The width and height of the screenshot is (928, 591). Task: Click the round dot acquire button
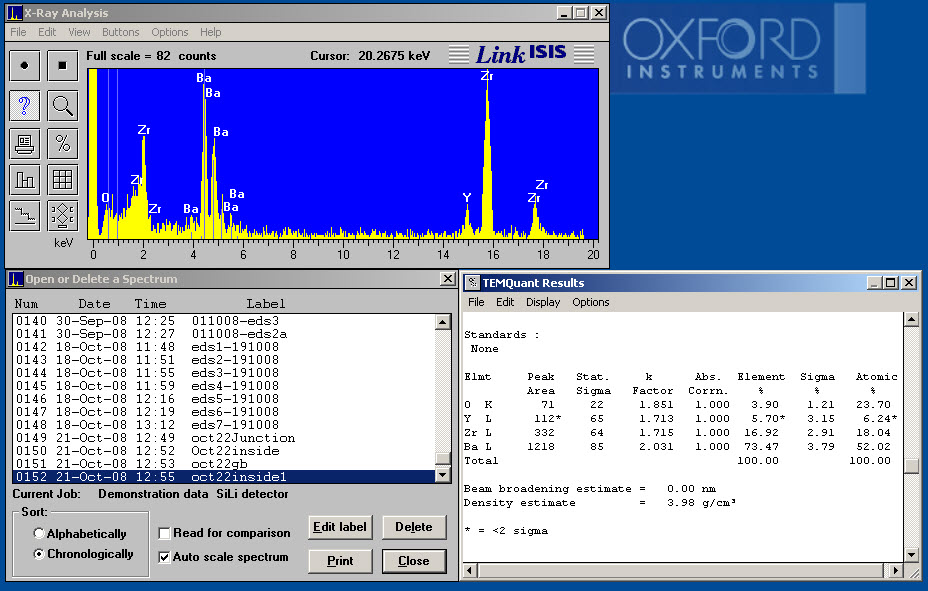point(24,65)
